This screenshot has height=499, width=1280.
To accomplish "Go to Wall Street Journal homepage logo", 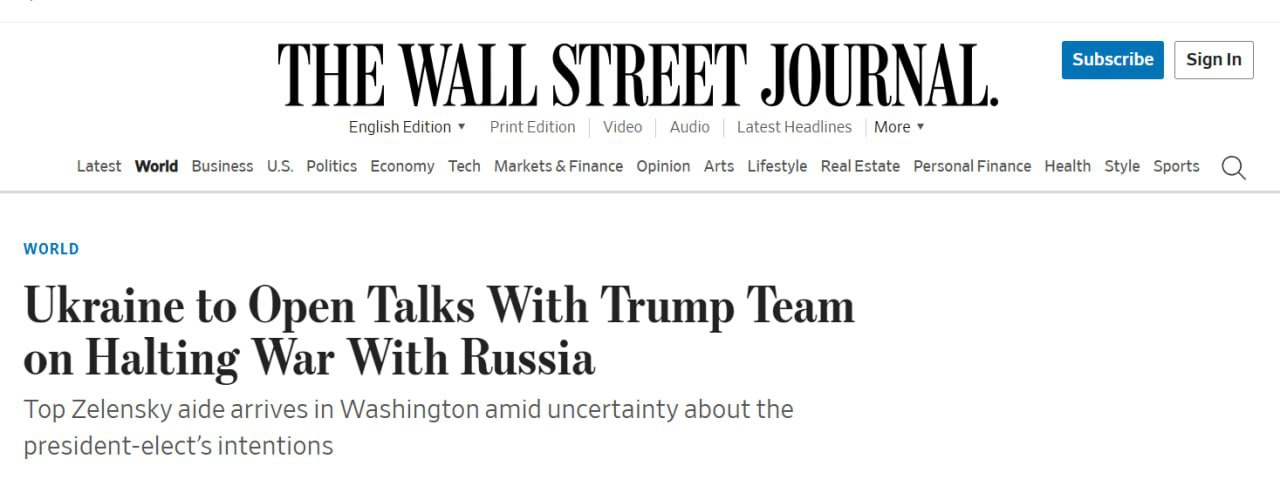I will coord(638,75).
